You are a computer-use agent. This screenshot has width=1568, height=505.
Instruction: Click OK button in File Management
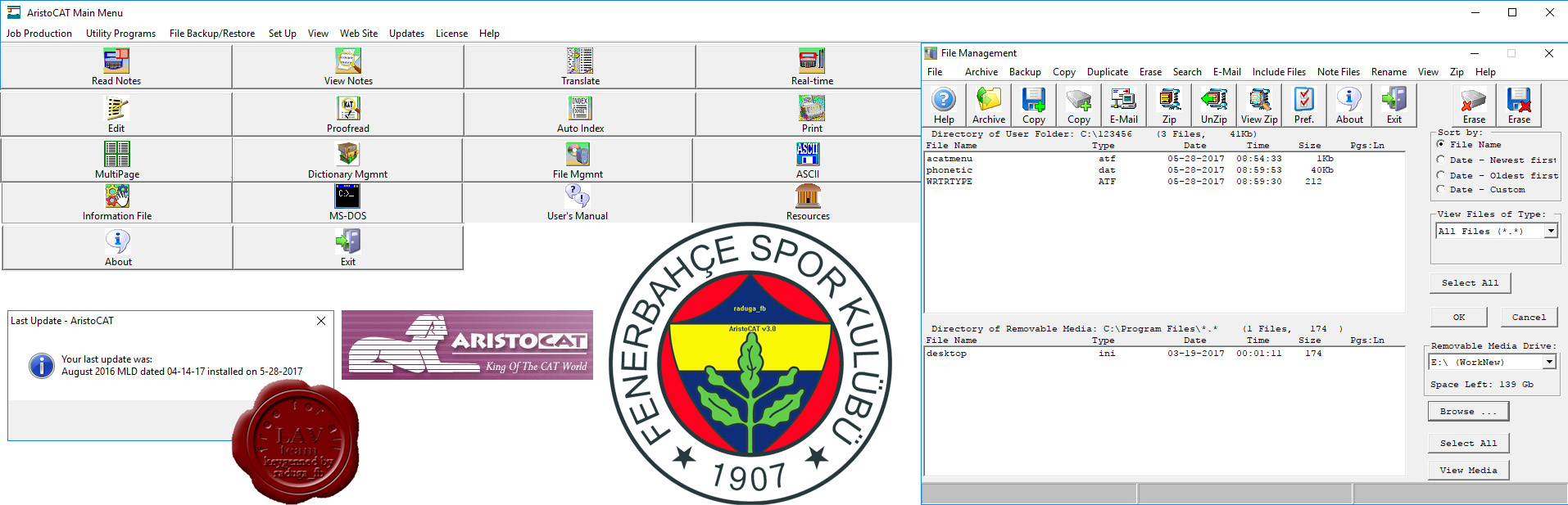click(1459, 318)
